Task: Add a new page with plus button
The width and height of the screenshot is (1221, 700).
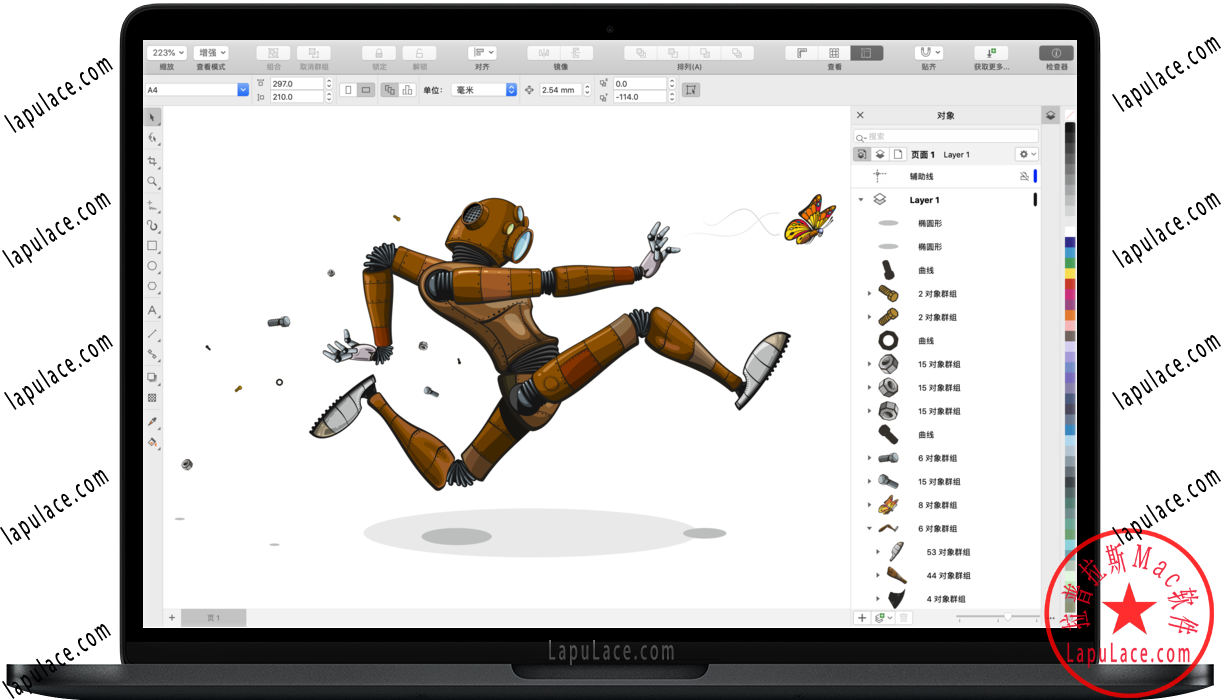Action: (x=172, y=618)
